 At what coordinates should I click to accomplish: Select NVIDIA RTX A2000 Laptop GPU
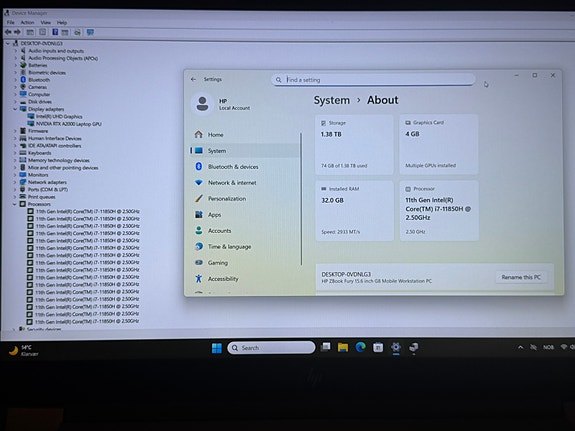click(69, 124)
